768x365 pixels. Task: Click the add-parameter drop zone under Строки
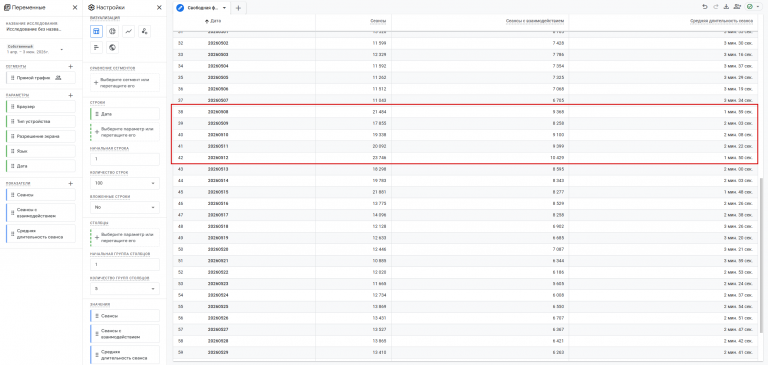coord(124,132)
